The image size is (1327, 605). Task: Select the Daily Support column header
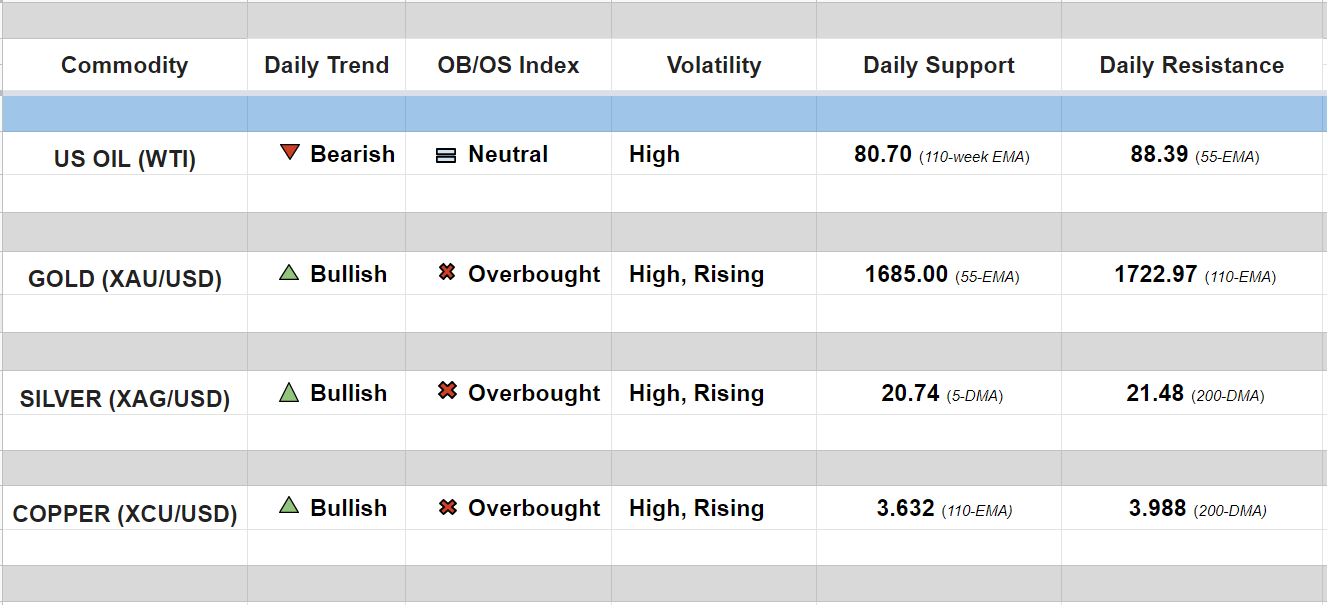[938, 66]
